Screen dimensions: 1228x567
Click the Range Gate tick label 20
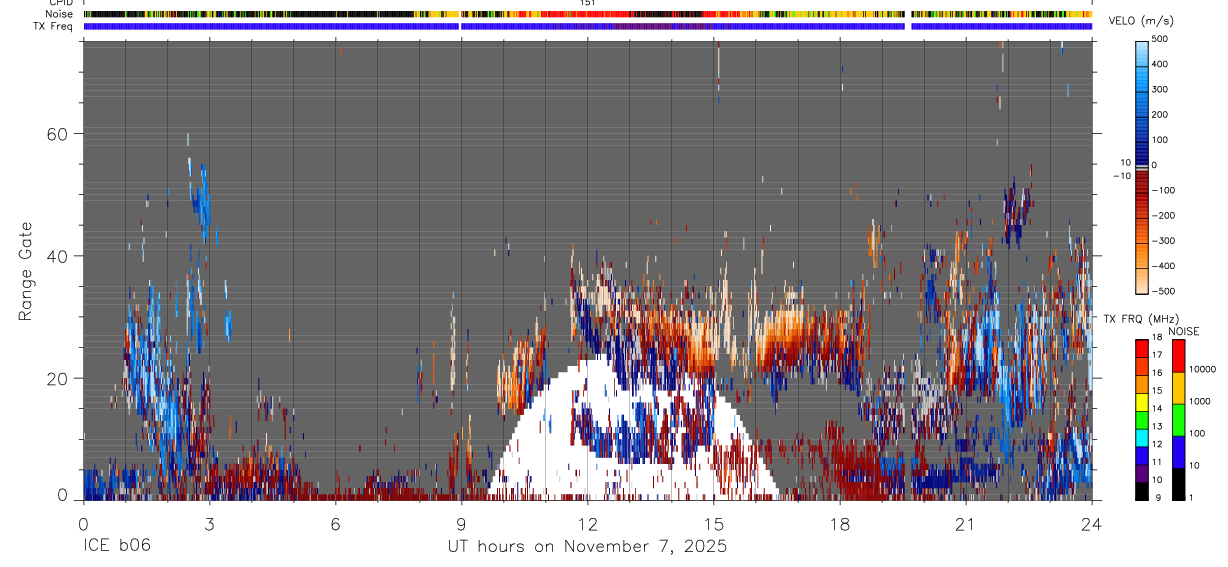tap(56, 378)
